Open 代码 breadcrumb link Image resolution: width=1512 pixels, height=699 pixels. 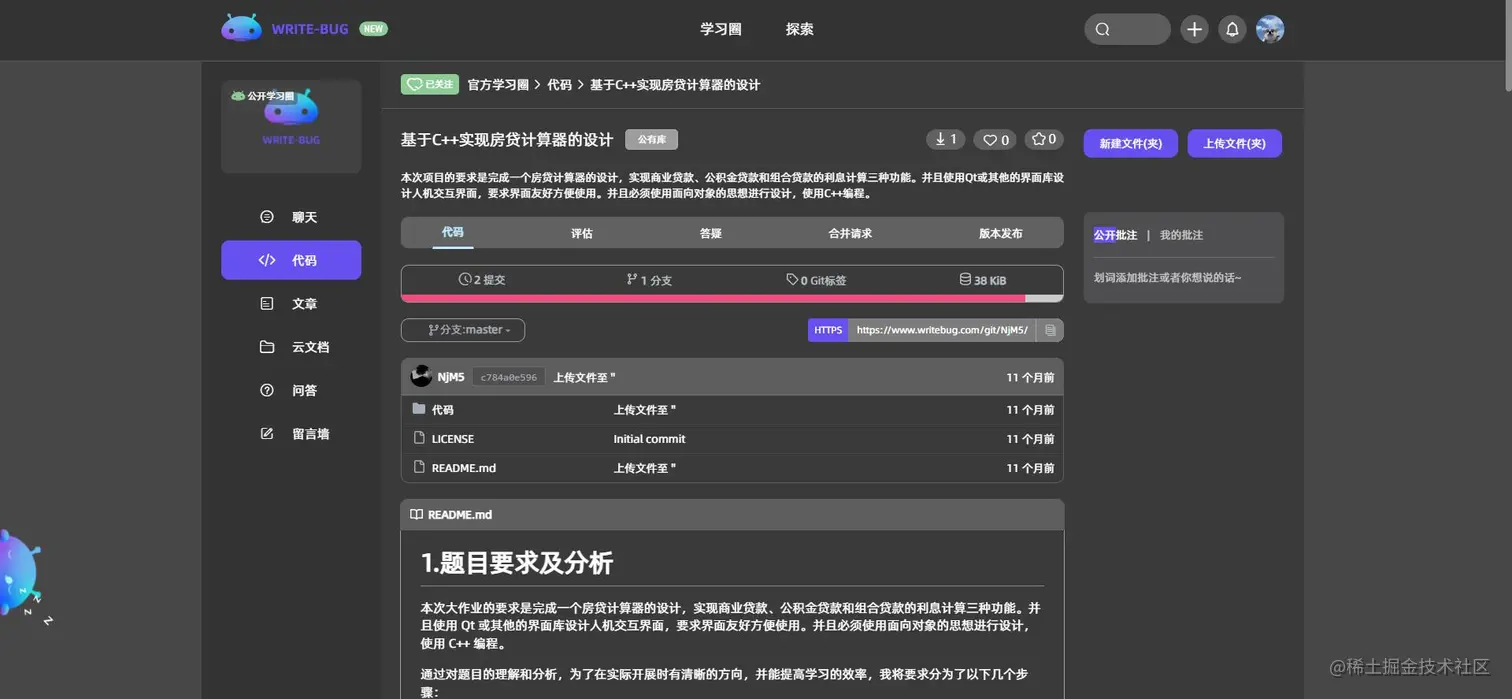[x=559, y=85]
